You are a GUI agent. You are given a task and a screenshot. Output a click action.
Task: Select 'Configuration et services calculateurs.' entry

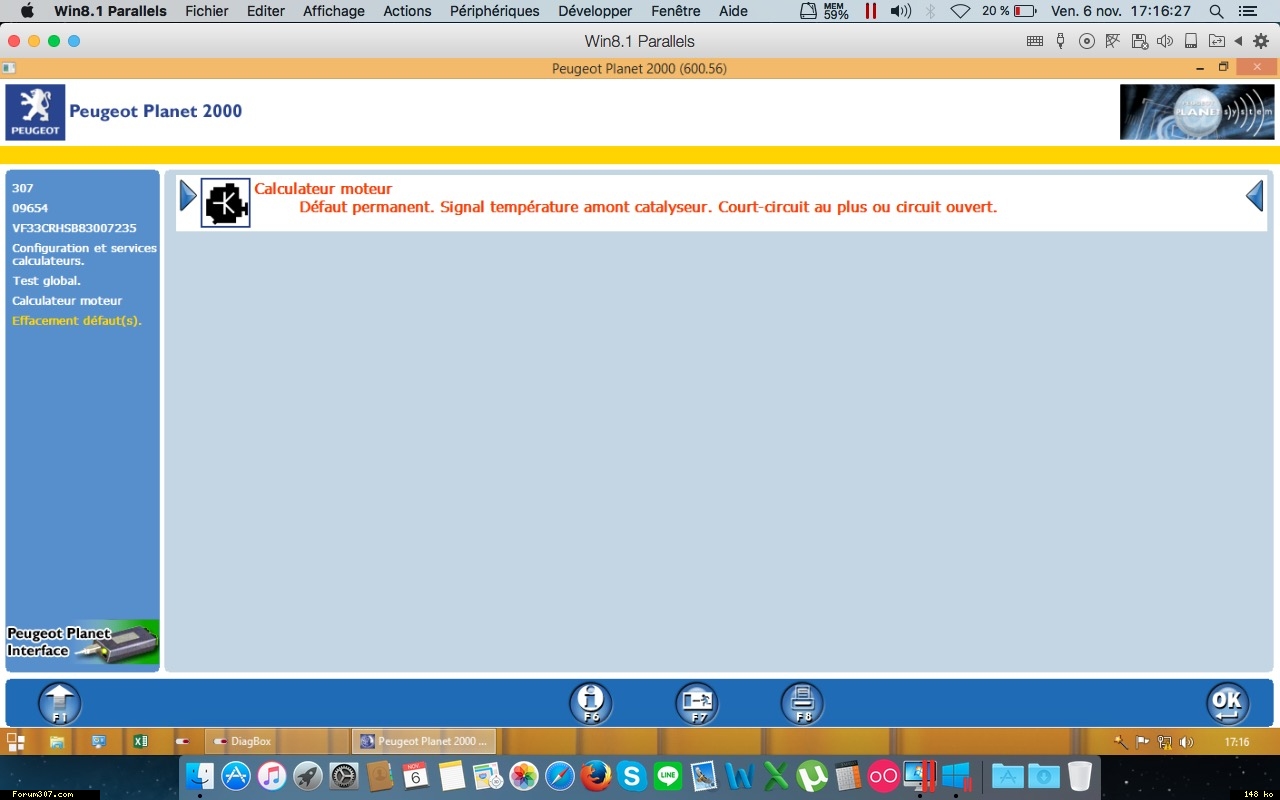coord(84,254)
